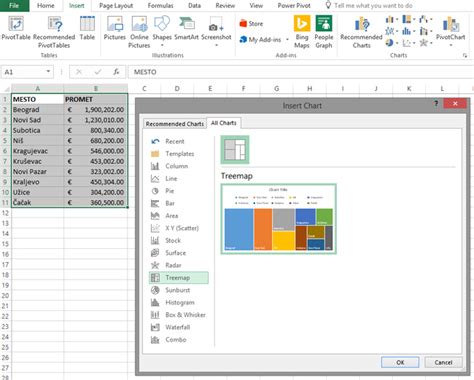Switch to the Review tab
474x380 pixels.
click(225, 6)
